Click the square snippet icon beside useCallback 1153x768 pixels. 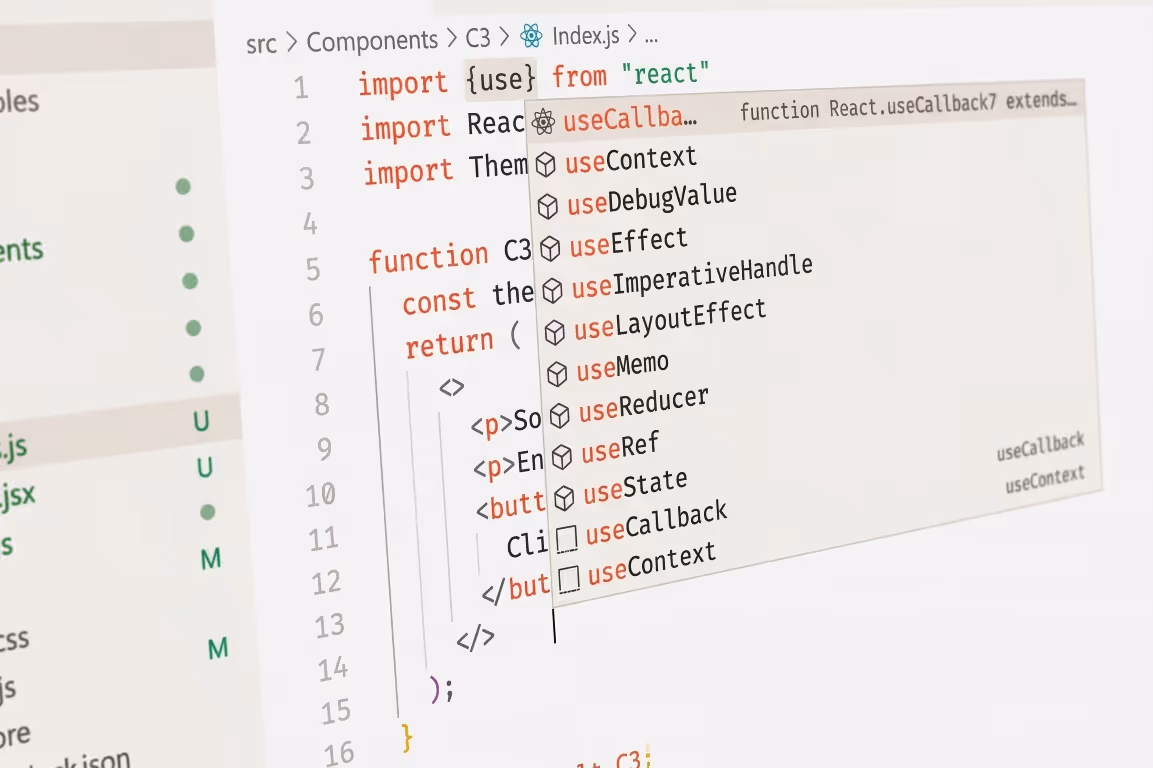(566, 539)
